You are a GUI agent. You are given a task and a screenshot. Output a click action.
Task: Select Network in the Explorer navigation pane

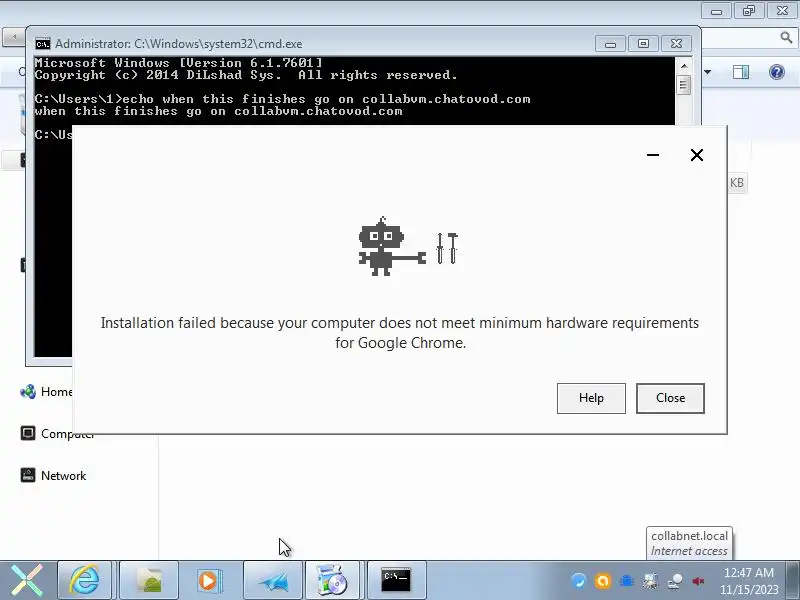54,476
